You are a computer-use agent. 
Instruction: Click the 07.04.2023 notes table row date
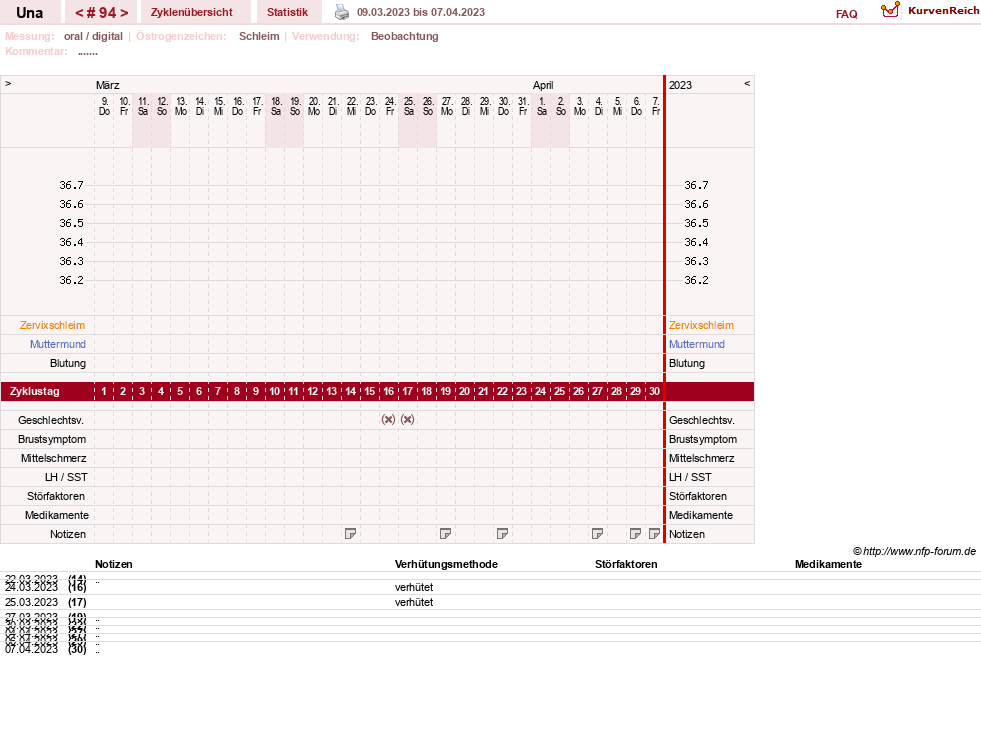(x=31, y=649)
